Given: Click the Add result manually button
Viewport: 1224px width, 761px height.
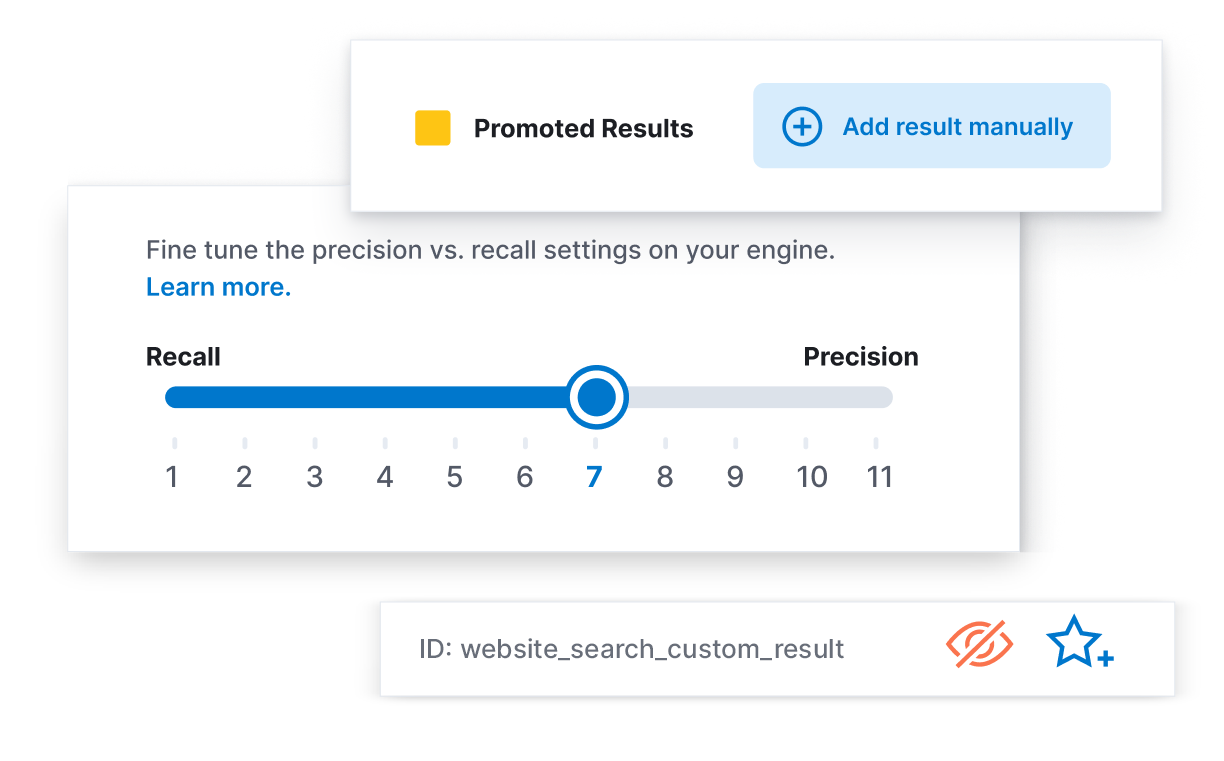Looking at the screenshot, I should tap(932, 125).
